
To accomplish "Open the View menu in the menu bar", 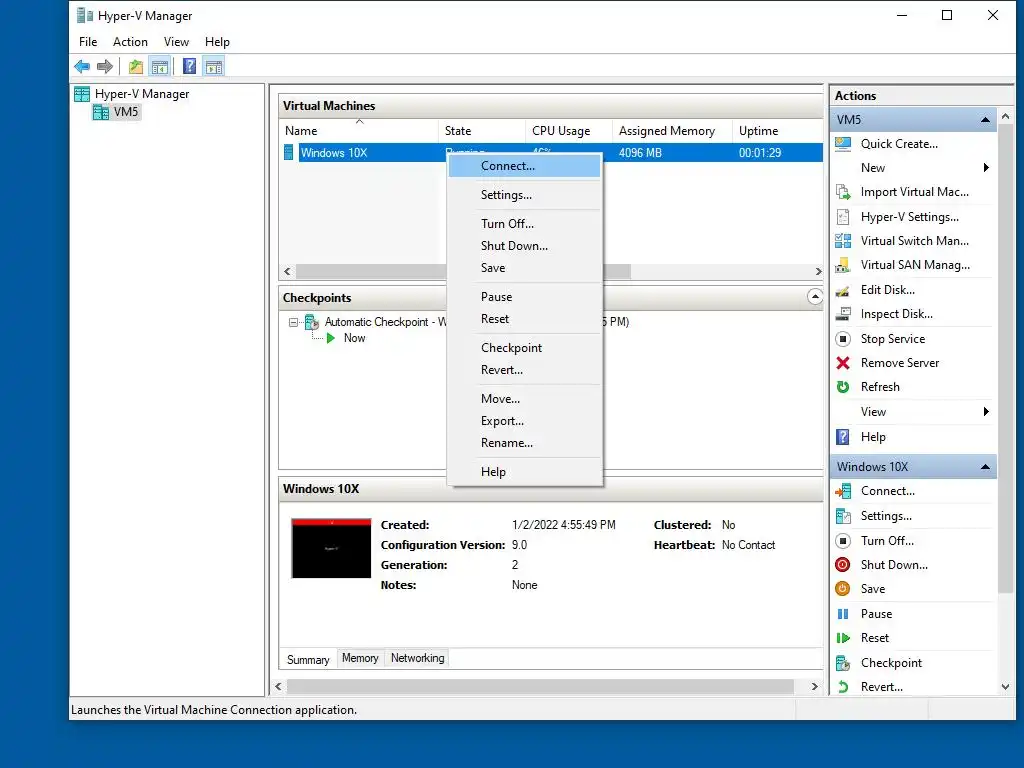I will click(176, 42).
